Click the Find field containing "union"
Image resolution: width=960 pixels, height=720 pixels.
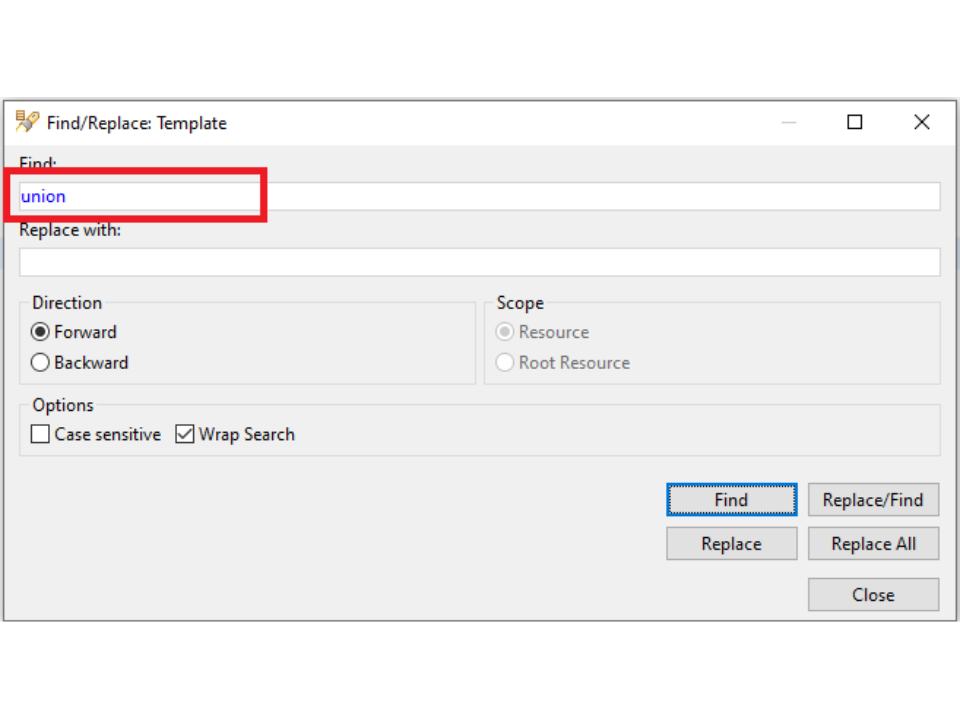tap(480, 196)
